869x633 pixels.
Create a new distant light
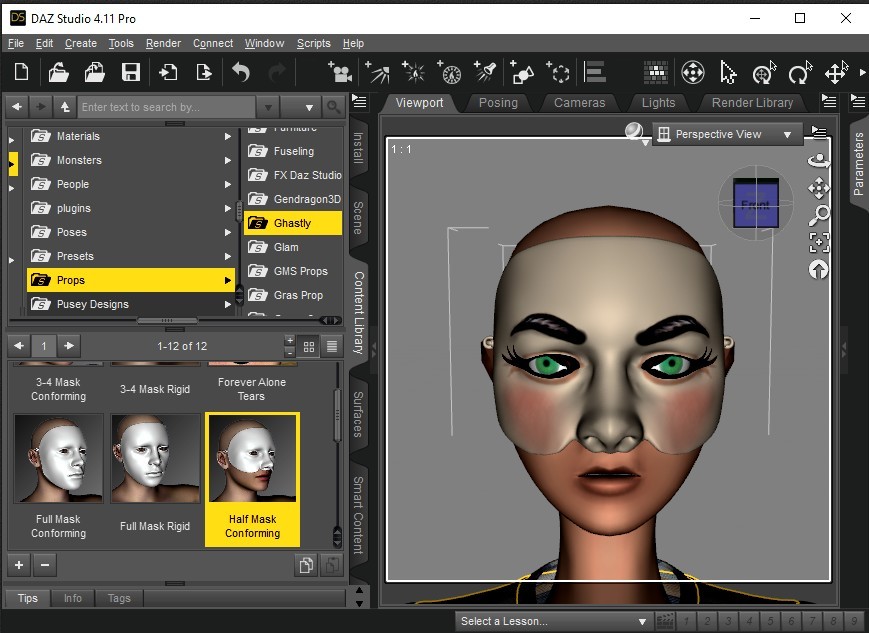tap(377, 72)
